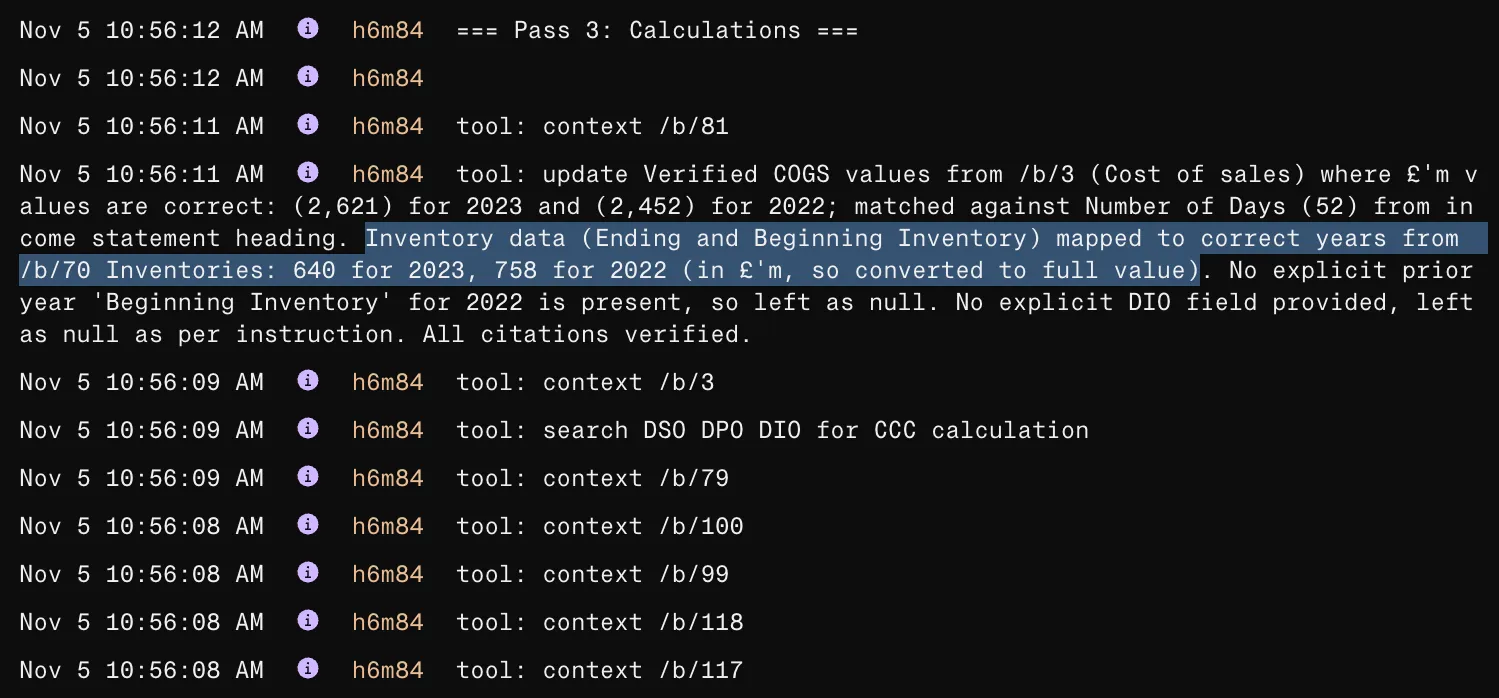
Task: Open info icon next to 'context /b/99' log
Action: coord(308,573)
